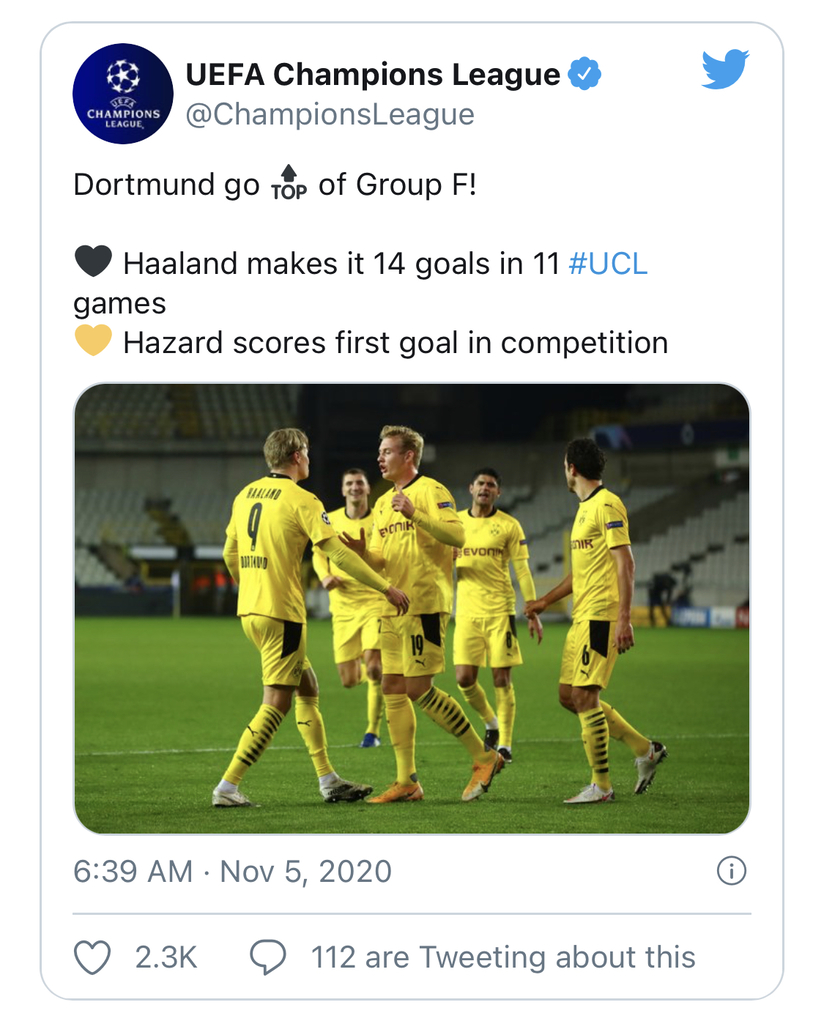Viewport: 824px width, 1024px height.
Task: Click the UEFA Champions League display name
Action: 373,74
